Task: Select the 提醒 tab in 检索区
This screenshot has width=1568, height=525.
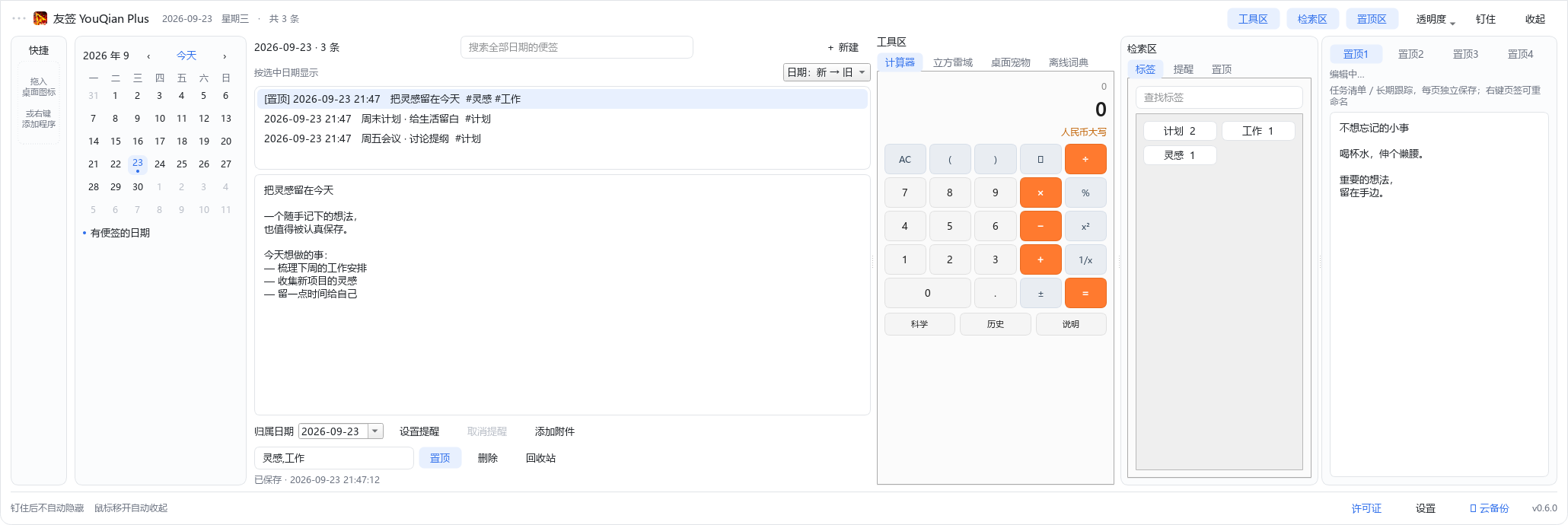Action: pyautogui.click(x=1184, y=69)
